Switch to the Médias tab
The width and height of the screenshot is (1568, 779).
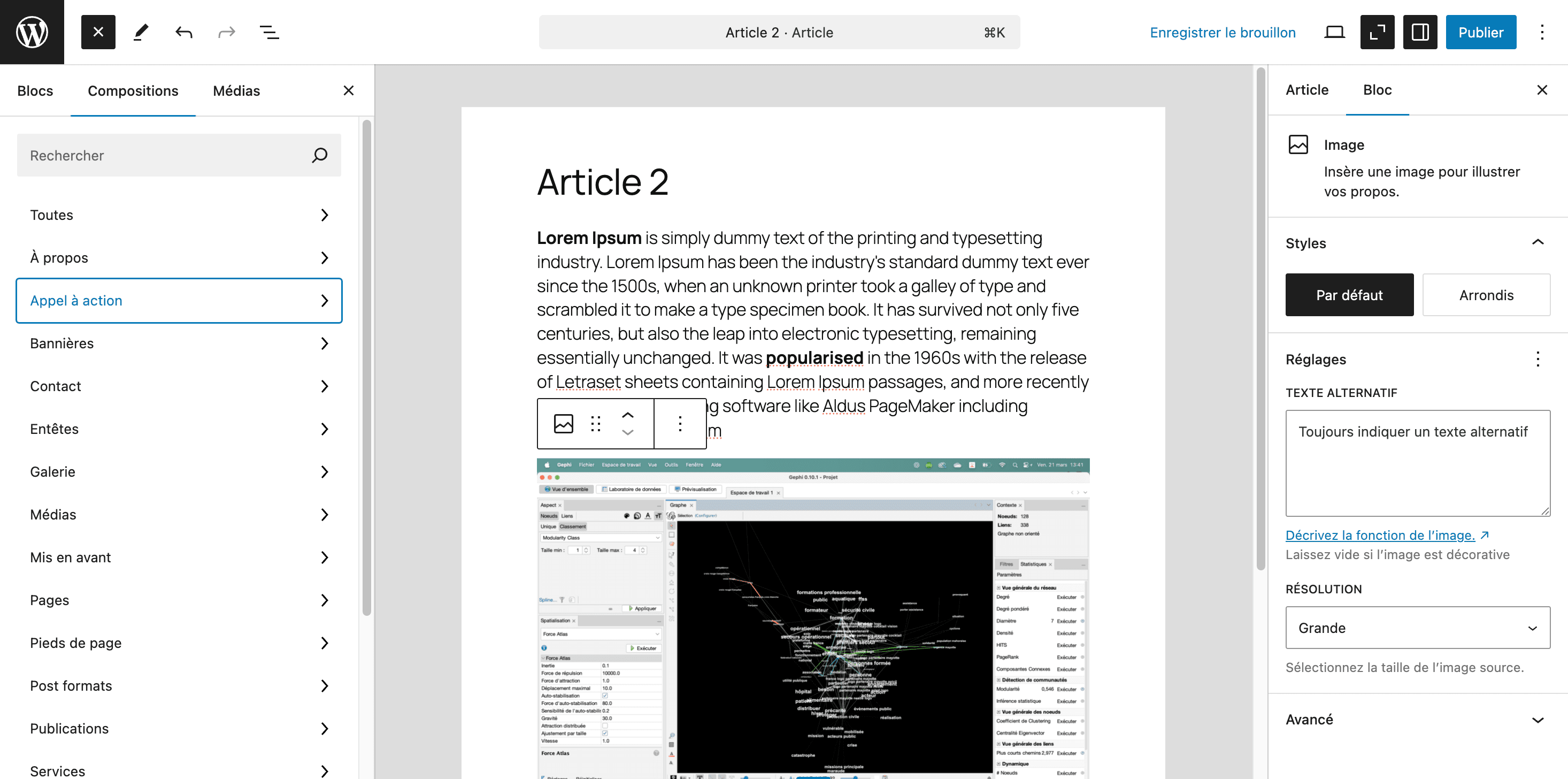coord(236,91)
